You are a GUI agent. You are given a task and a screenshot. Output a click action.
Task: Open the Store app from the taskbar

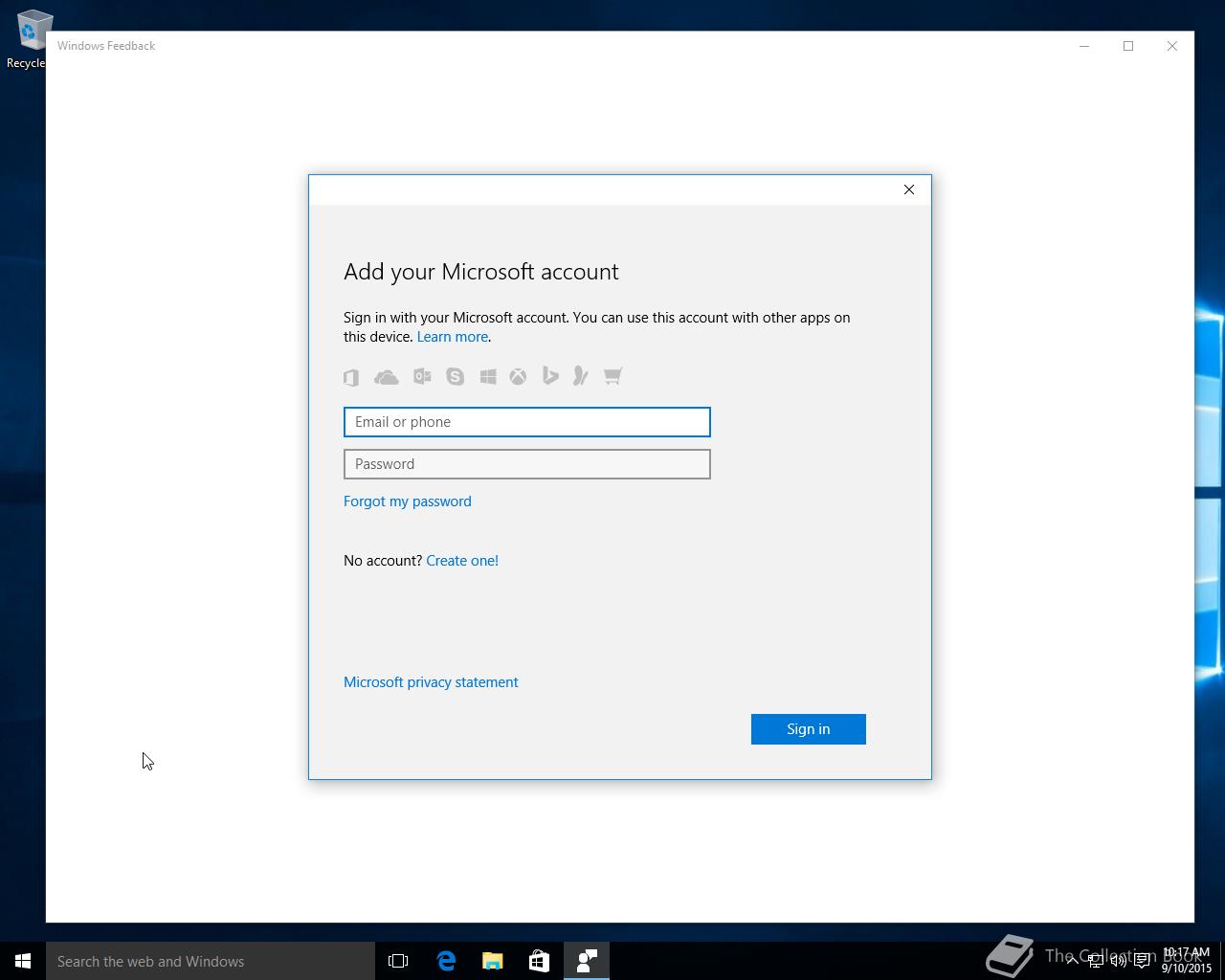point(540,961)
